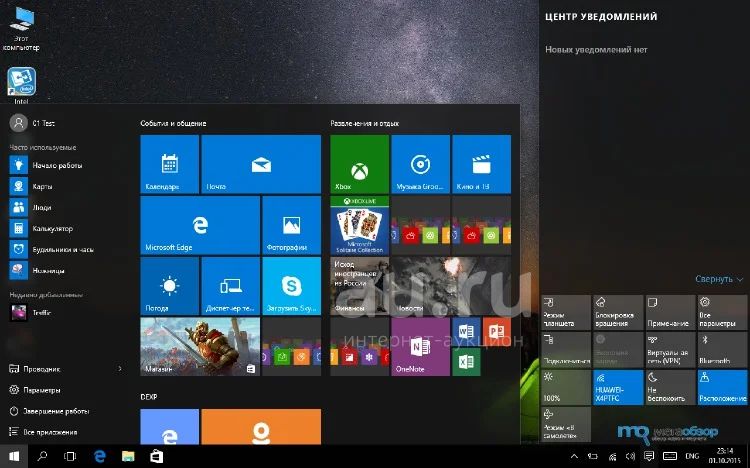Click the Connect (Подключиться) quick action
This screenshot has width=750, height=468.
(566, 350)
